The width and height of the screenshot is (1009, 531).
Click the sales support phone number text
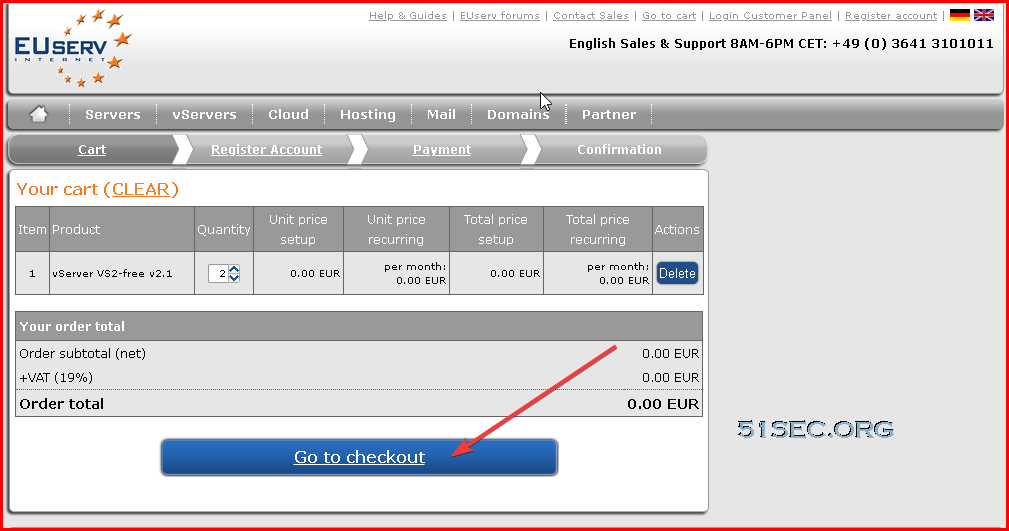(x=912, y=44)
